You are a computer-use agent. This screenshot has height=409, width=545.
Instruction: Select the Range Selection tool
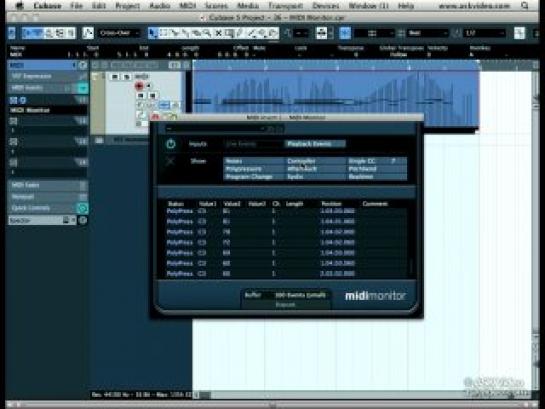(163, 33)
